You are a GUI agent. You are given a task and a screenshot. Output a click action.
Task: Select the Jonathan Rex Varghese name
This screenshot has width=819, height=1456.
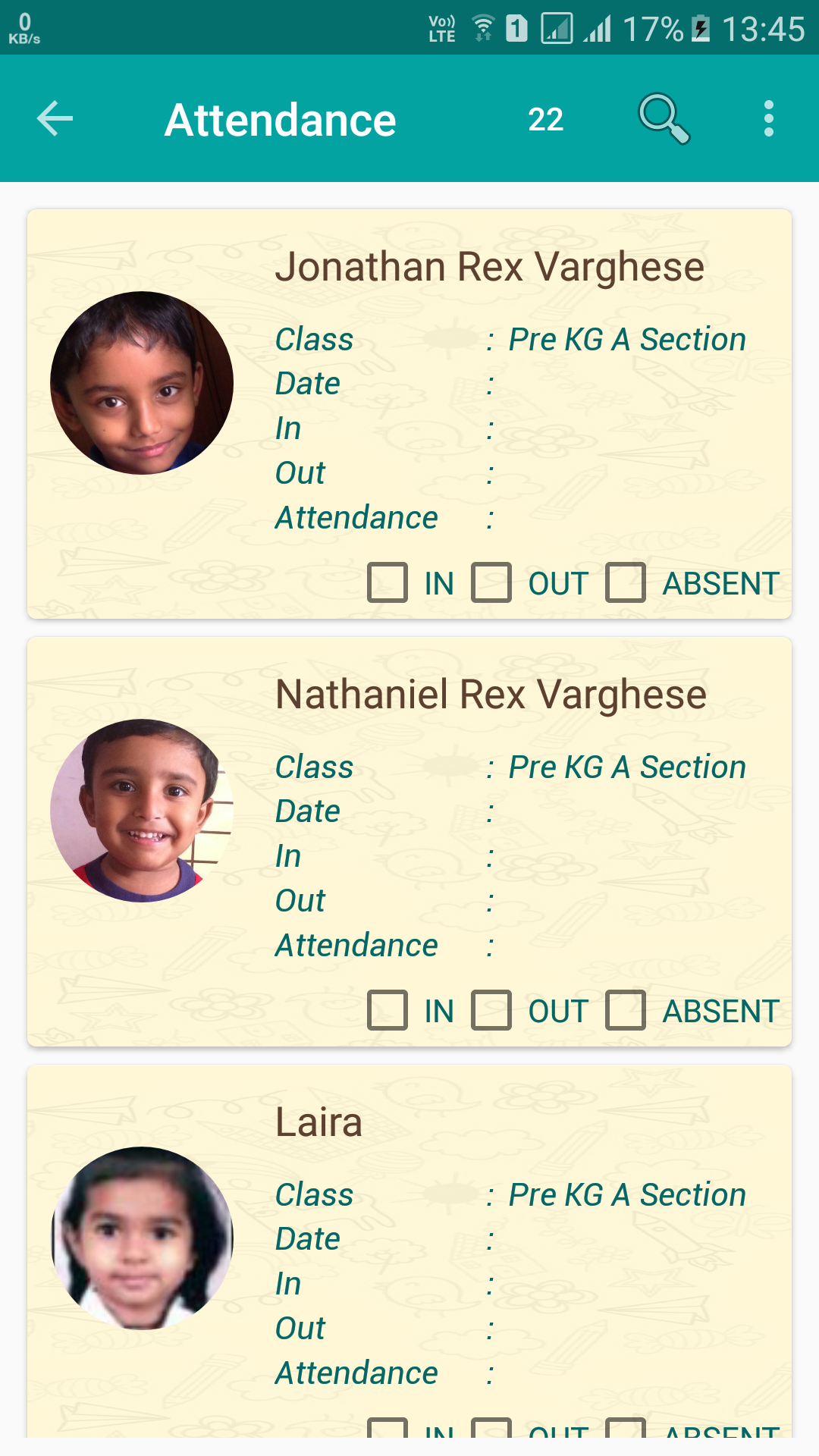pos(489,267)
